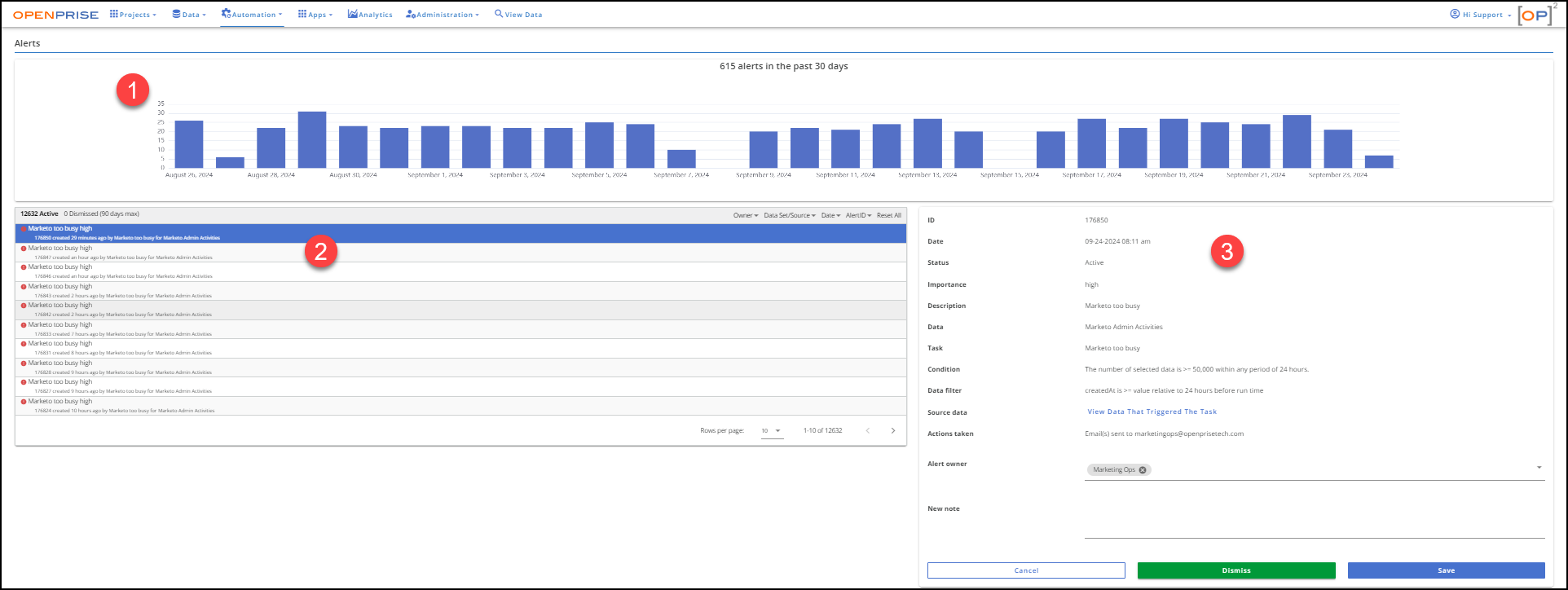
Task: Click red alert icon for alert 176828
Action: pos(24,363)
